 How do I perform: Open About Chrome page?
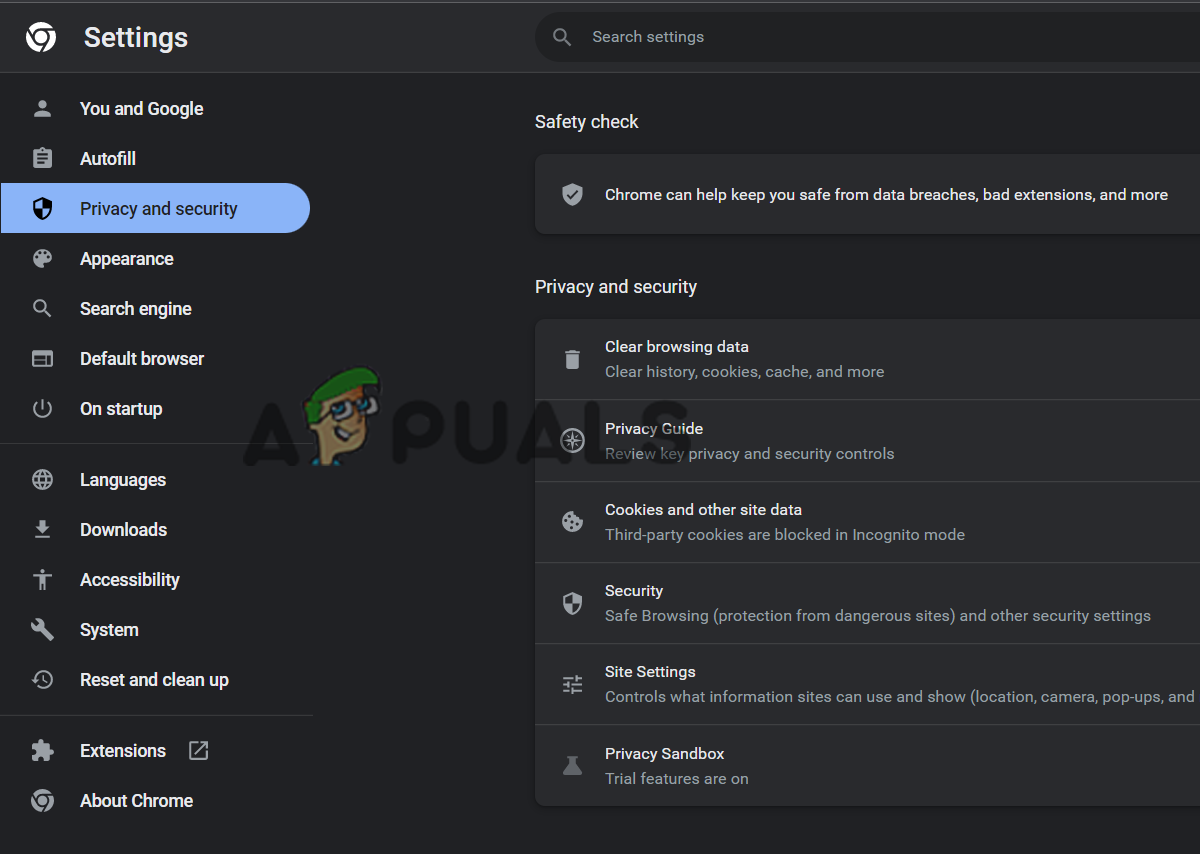tap(136, 801)
